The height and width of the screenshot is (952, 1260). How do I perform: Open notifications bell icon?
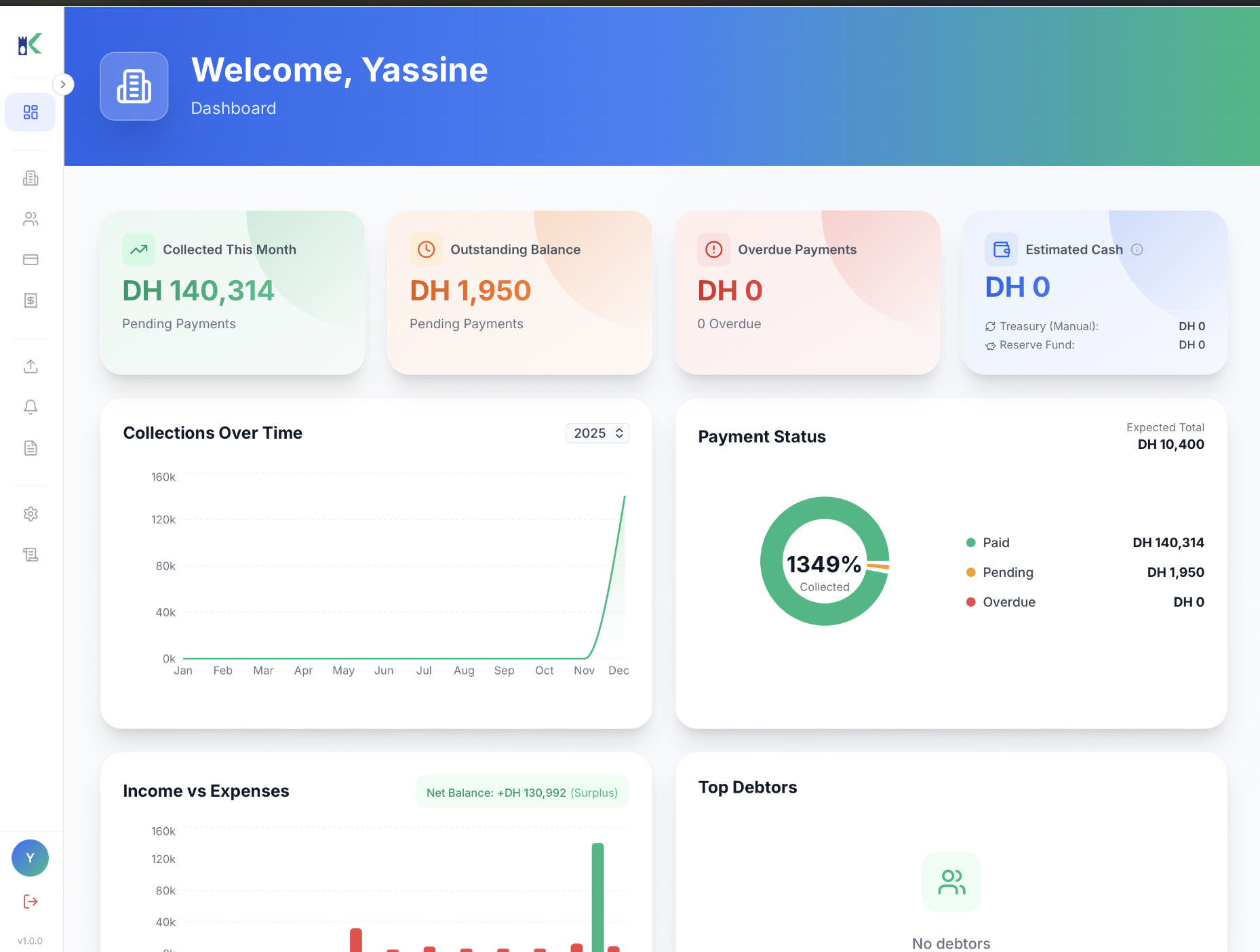tap(31, 407)
